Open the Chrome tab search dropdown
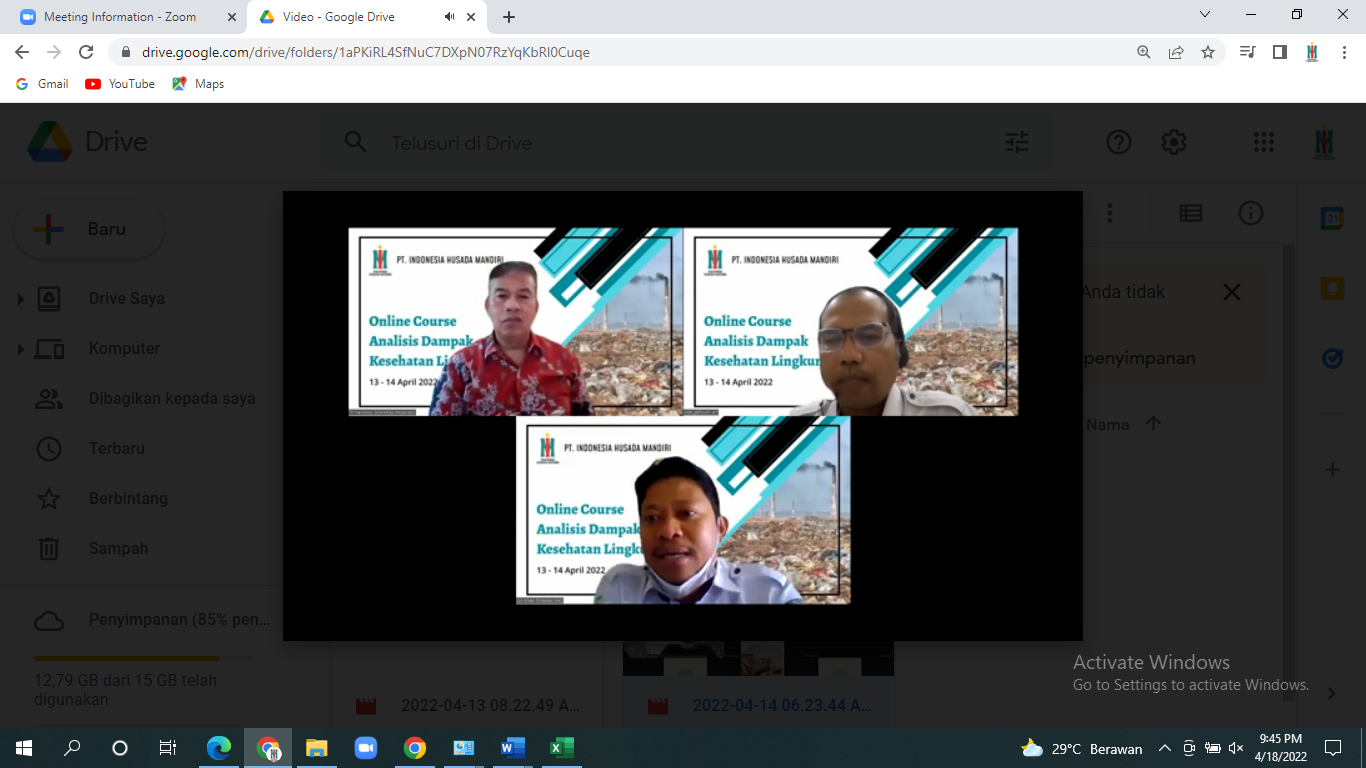This screenshot has height=768, width=1366. (1205, 15)
